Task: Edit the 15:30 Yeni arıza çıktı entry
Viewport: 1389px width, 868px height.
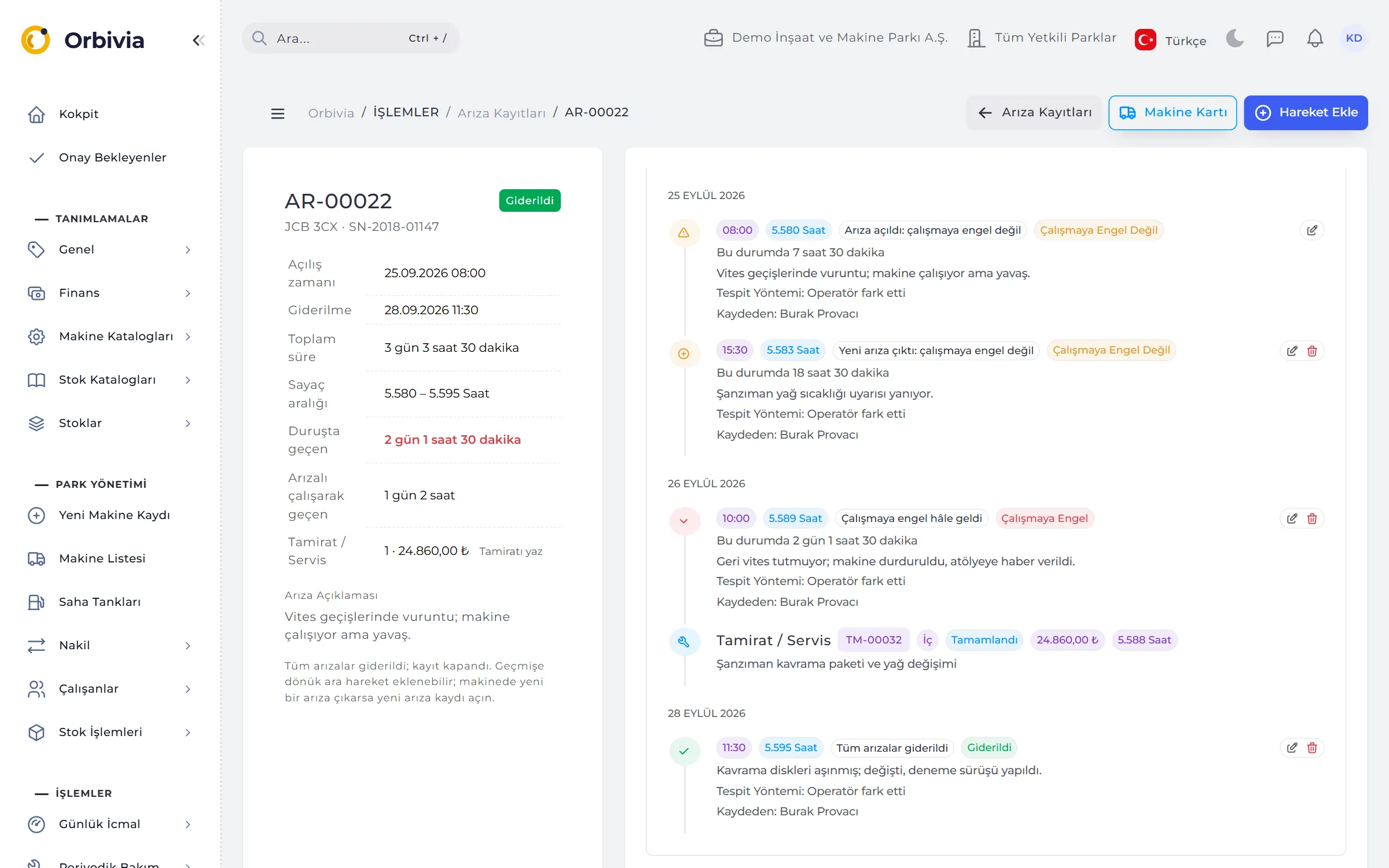Action: click(1292, 351)
